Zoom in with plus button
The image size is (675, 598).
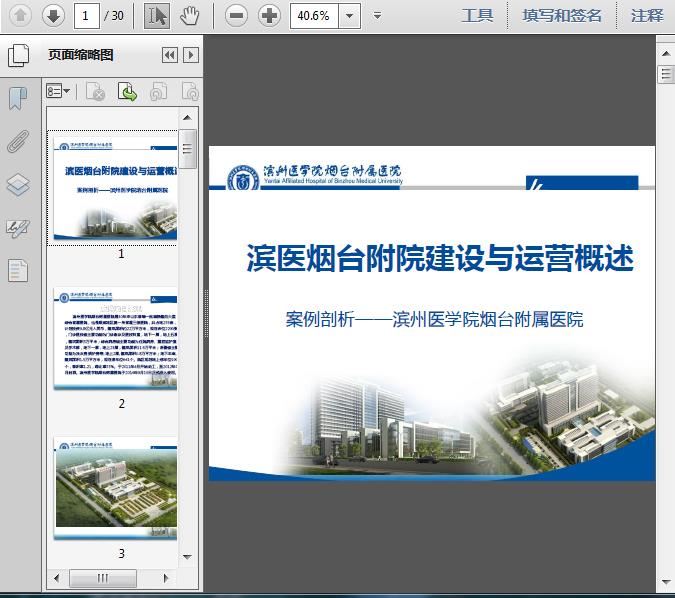[269, 16]
